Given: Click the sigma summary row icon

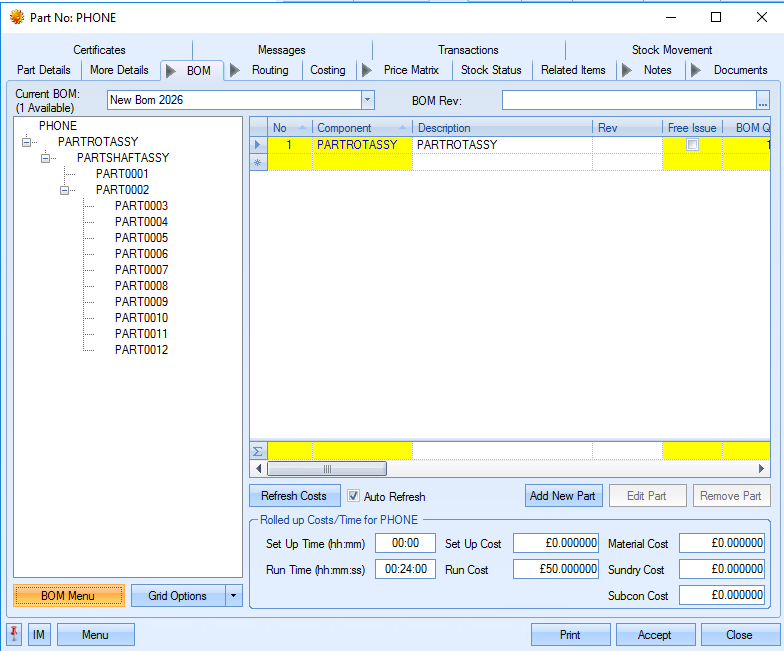Looking at the screenshot, I should [x=258, y=451].
